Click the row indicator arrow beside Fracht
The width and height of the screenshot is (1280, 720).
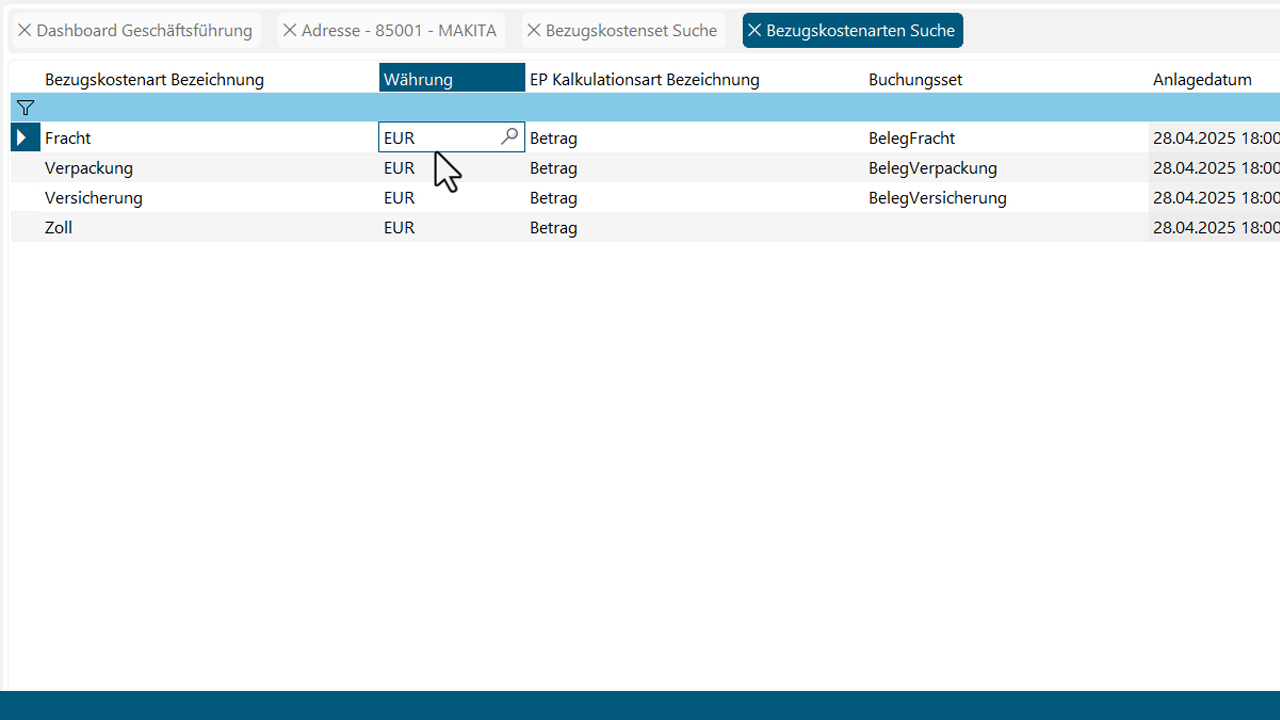pyautogui.click(x=24, y=138)
